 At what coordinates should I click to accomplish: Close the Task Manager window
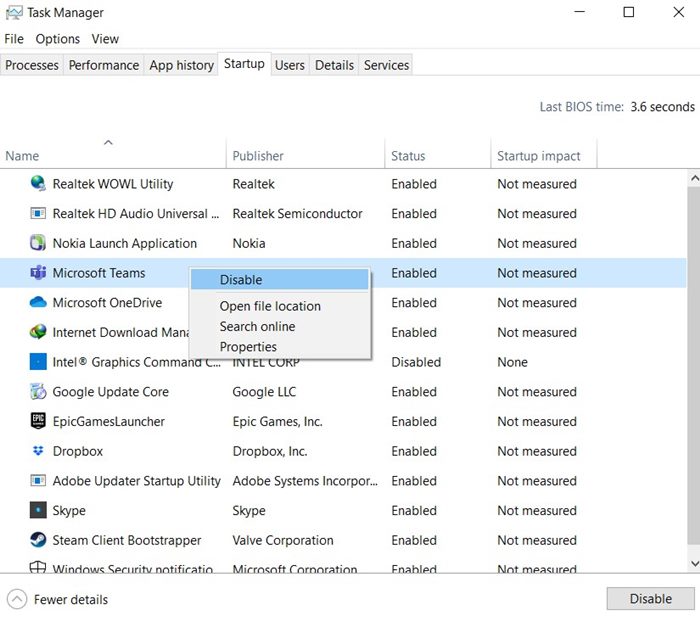click(679, 12)
